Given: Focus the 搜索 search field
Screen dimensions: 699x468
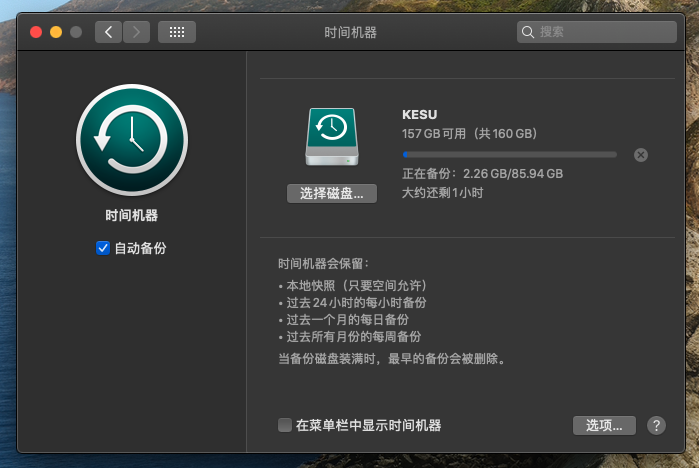Looking at the screenshot, I should (x=600, y=32).
